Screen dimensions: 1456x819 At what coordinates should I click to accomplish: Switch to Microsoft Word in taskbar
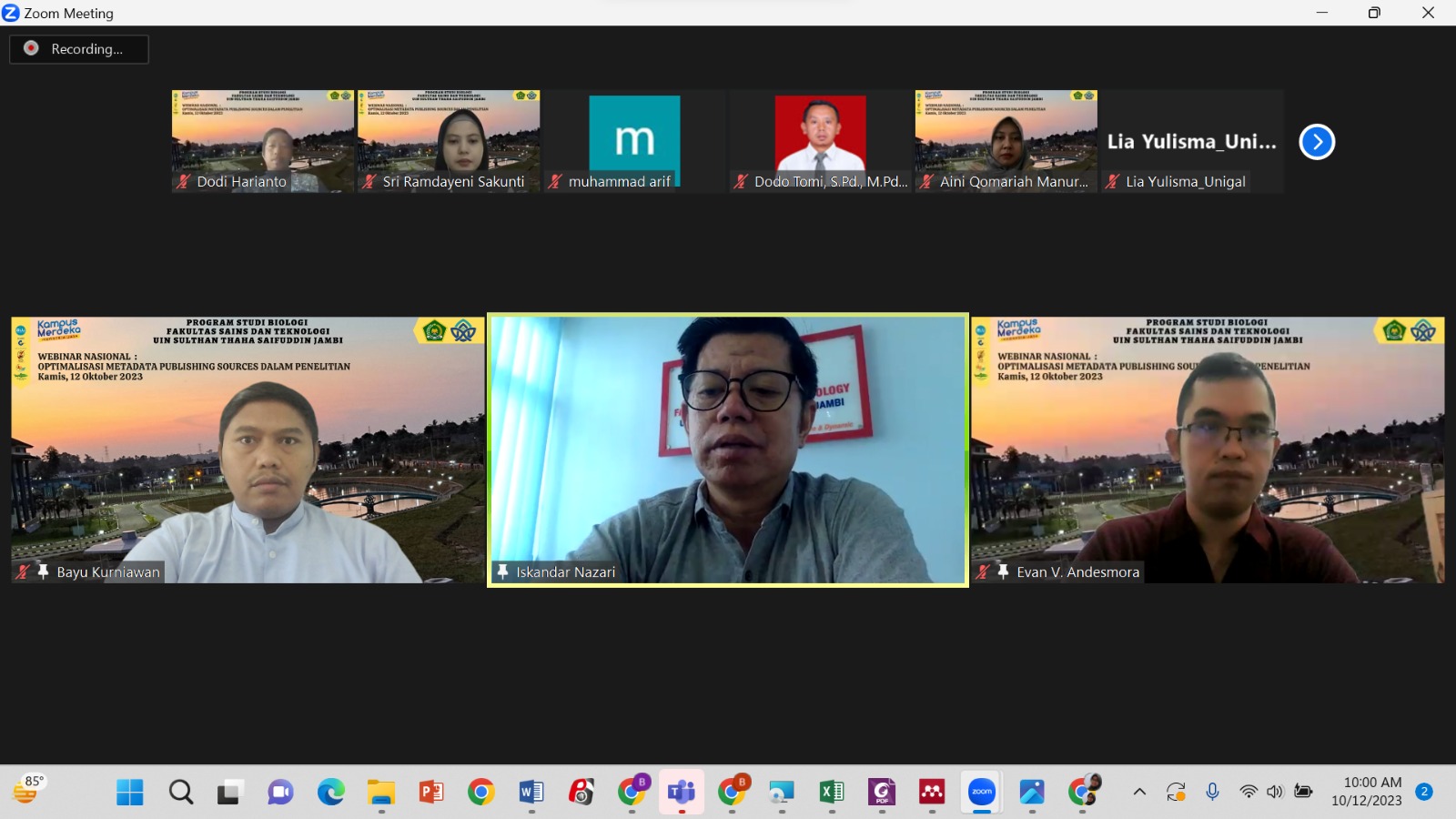(531, 792)
